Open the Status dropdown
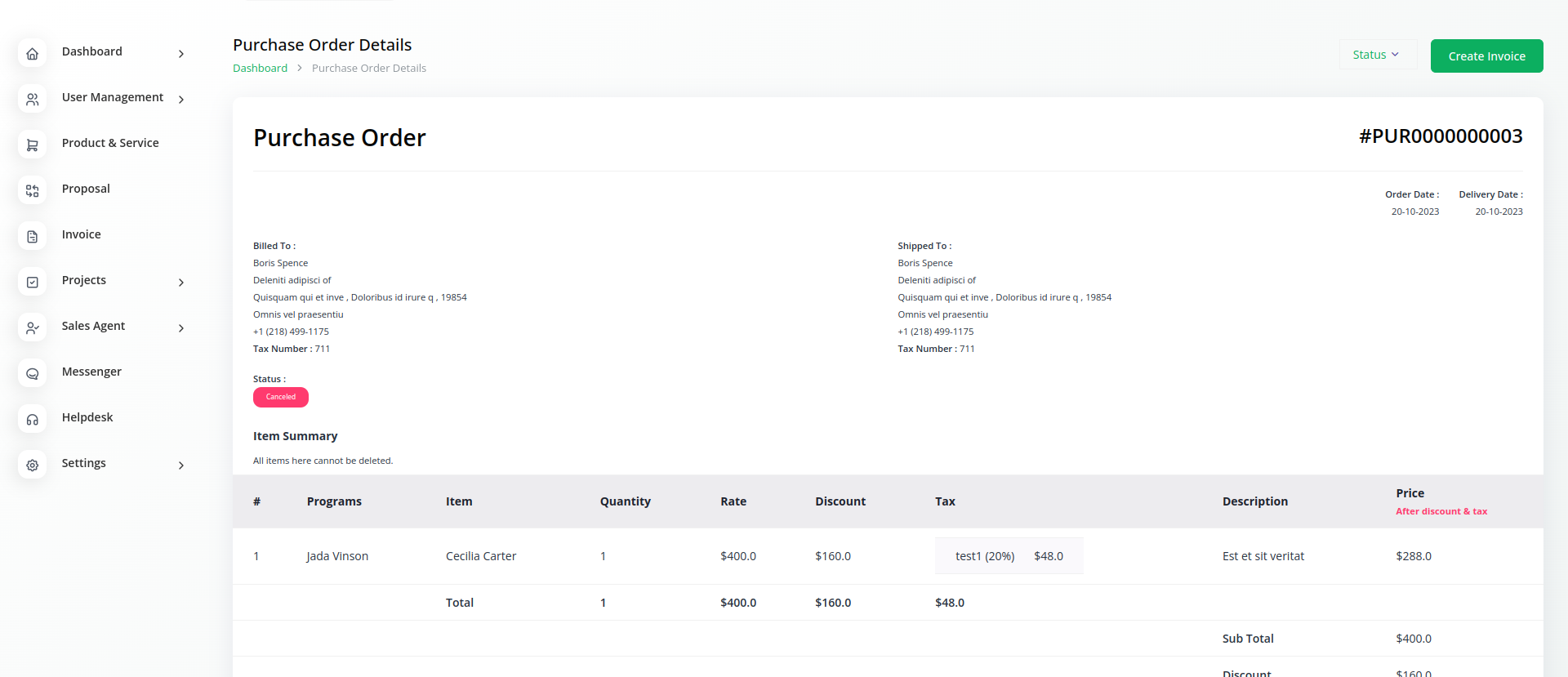1568x677 pixels. [1376, 55]
